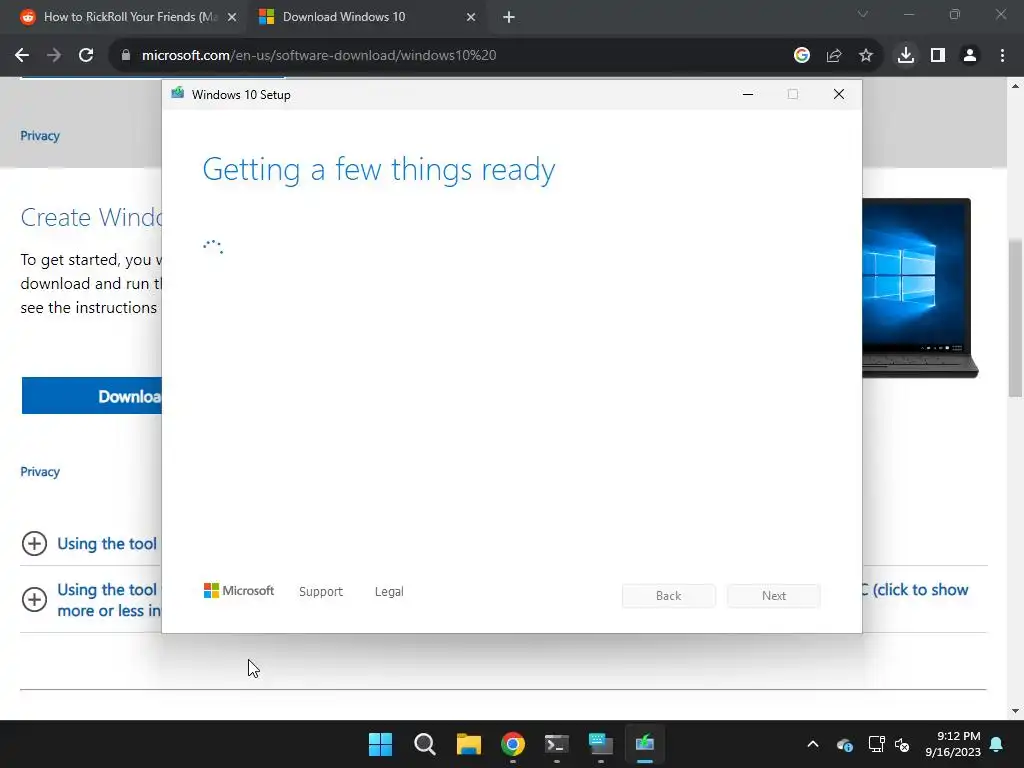The image size is (1024, 768).
Task: Click the muted volume tray icon
Action: pos(902,744)
